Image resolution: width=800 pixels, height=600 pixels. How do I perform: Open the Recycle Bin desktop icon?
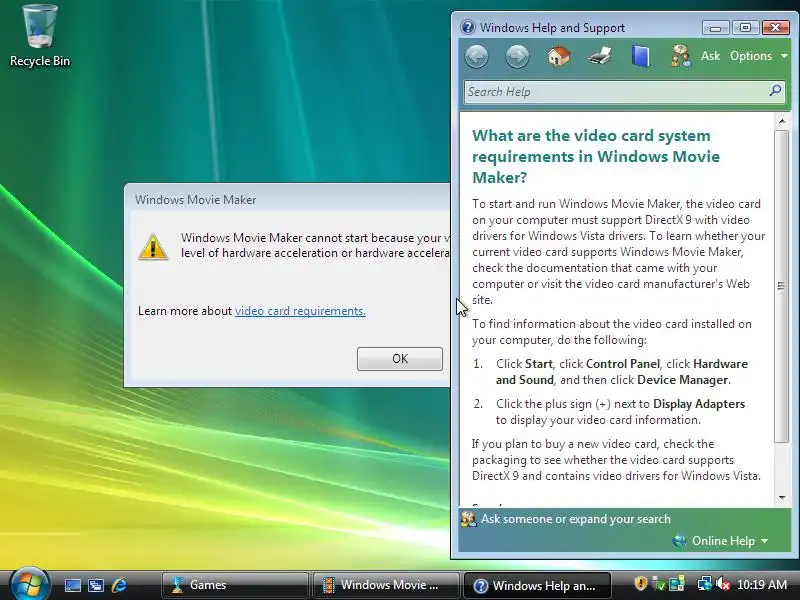[x=40, y=36]
